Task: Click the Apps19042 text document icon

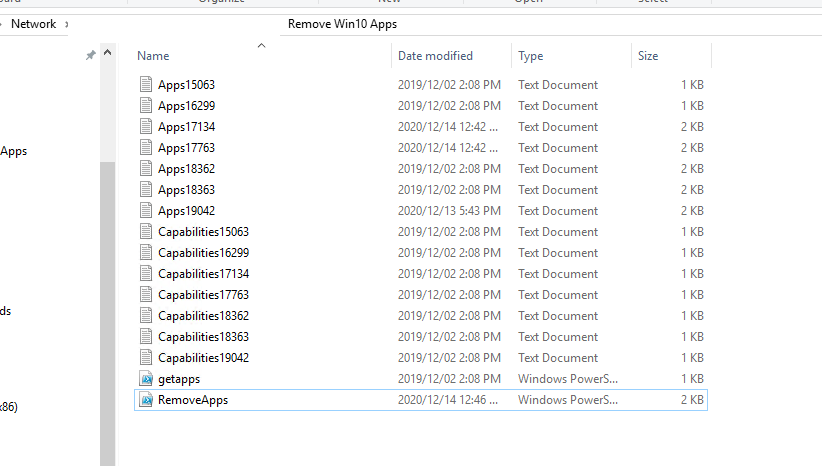Action: pyautogui.click(x=146, y=211)
